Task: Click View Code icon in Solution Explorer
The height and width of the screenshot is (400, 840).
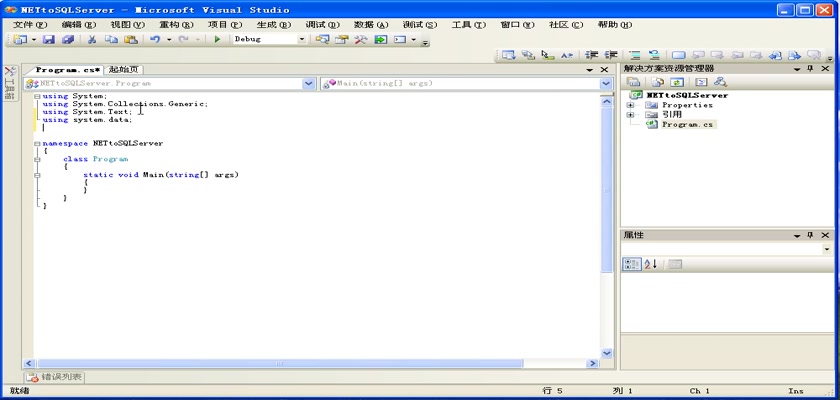Action: [x=701, y=82]
